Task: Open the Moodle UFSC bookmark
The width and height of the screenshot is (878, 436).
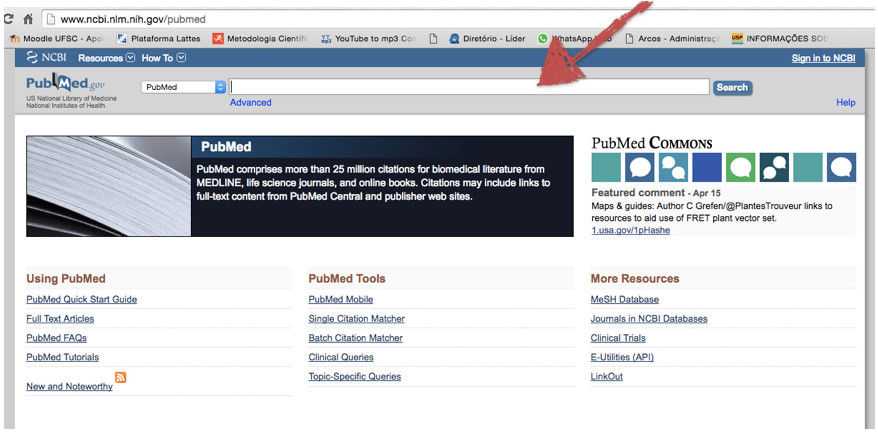Action: (x=57, y=39)
